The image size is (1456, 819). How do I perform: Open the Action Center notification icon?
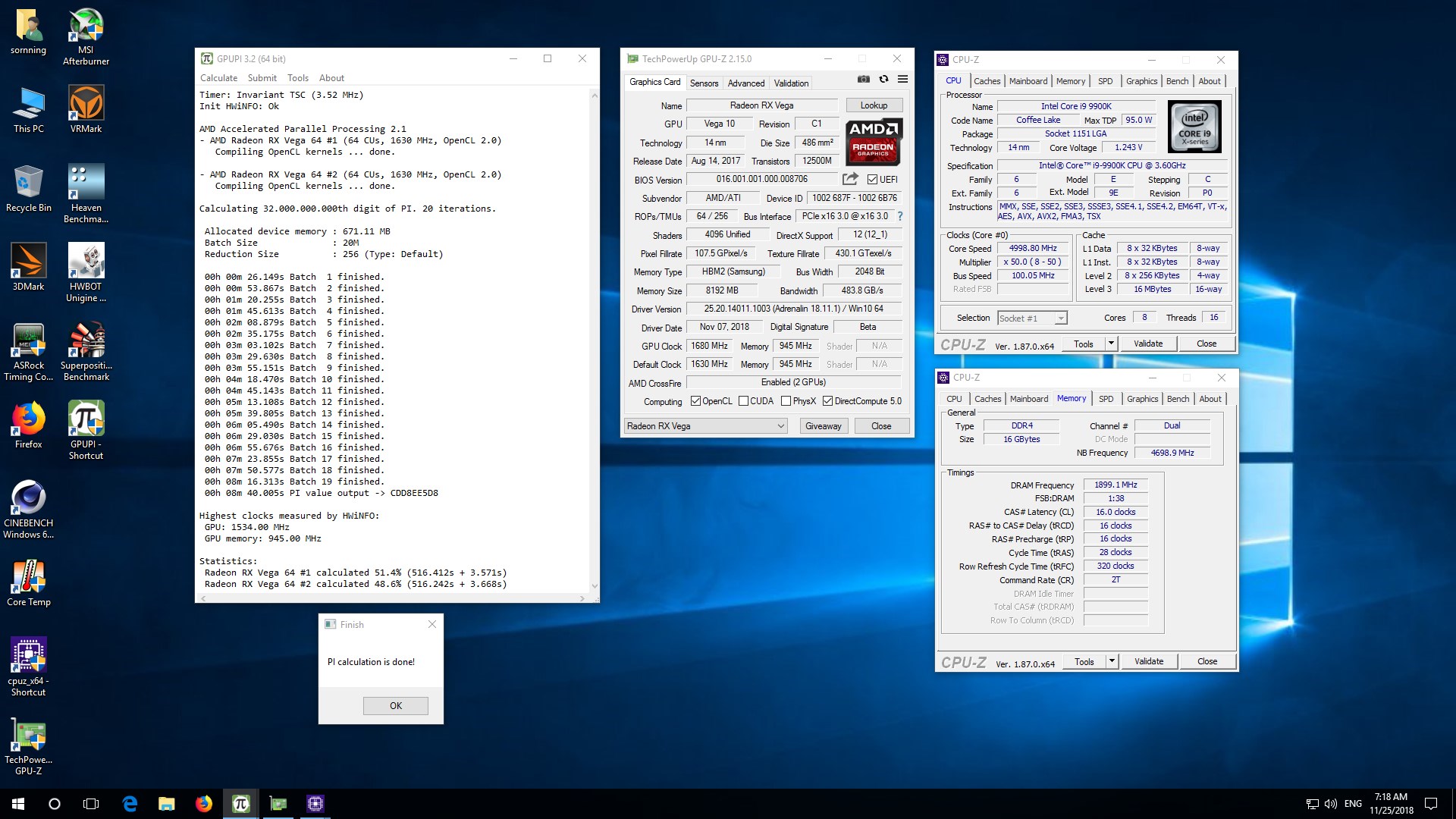point(1431,804)
